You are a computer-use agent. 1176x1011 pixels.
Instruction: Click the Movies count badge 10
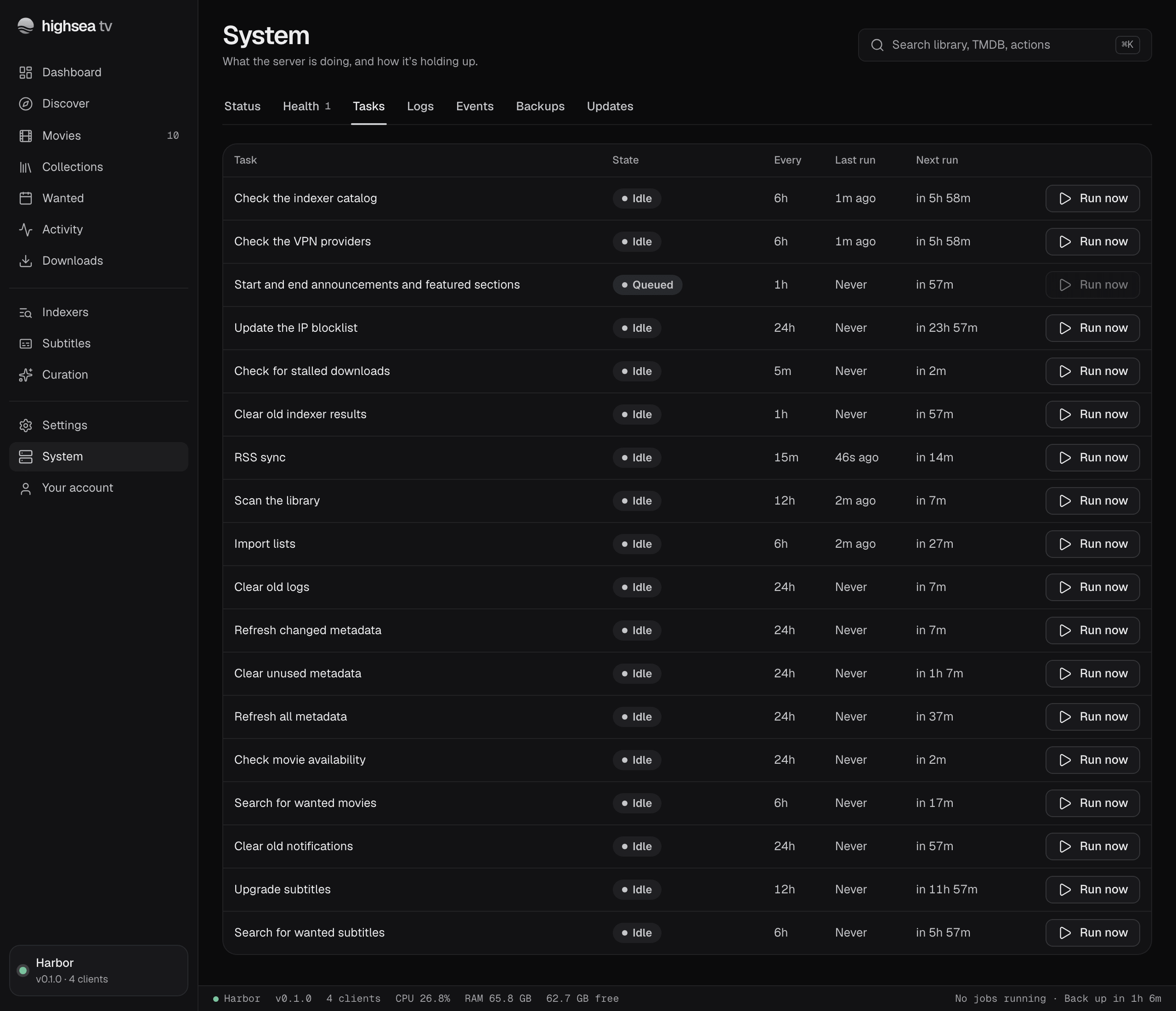point(173,136)
